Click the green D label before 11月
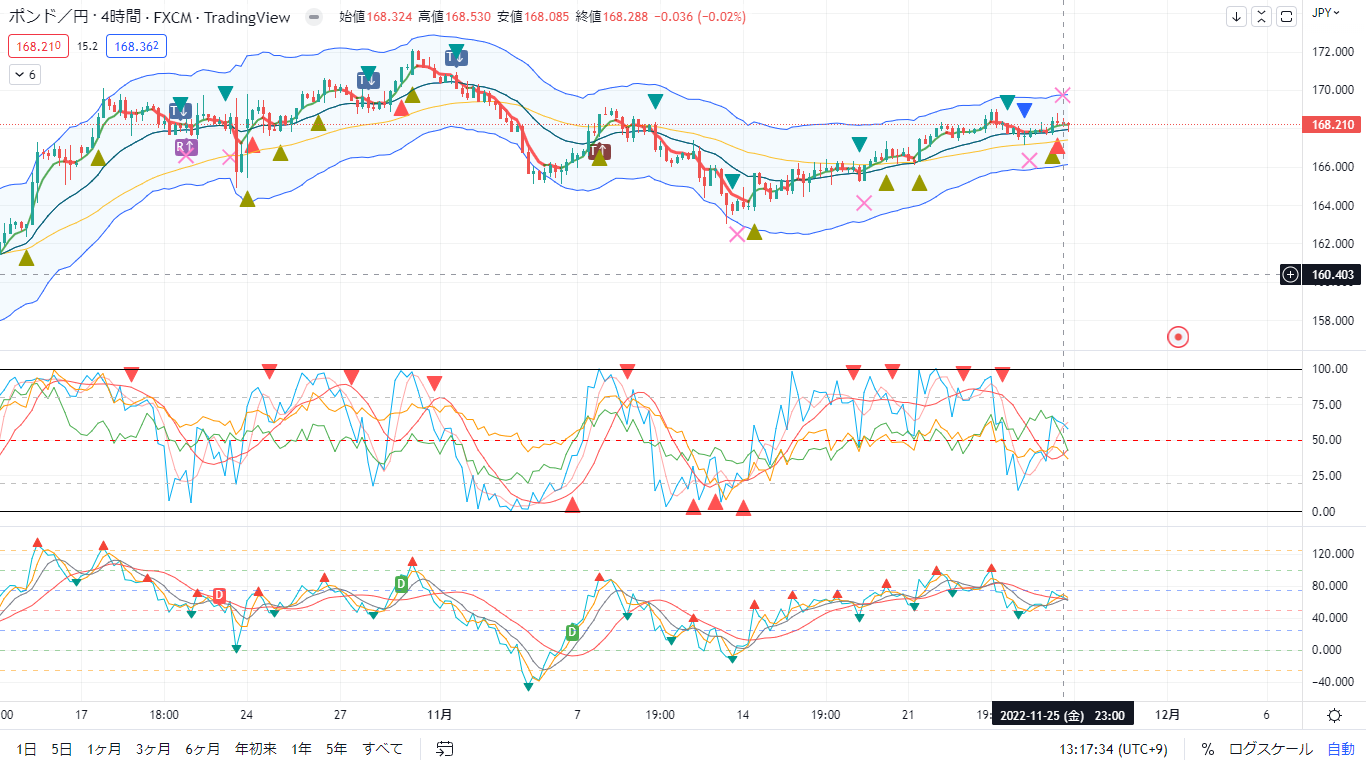 (x=401, y=583)
